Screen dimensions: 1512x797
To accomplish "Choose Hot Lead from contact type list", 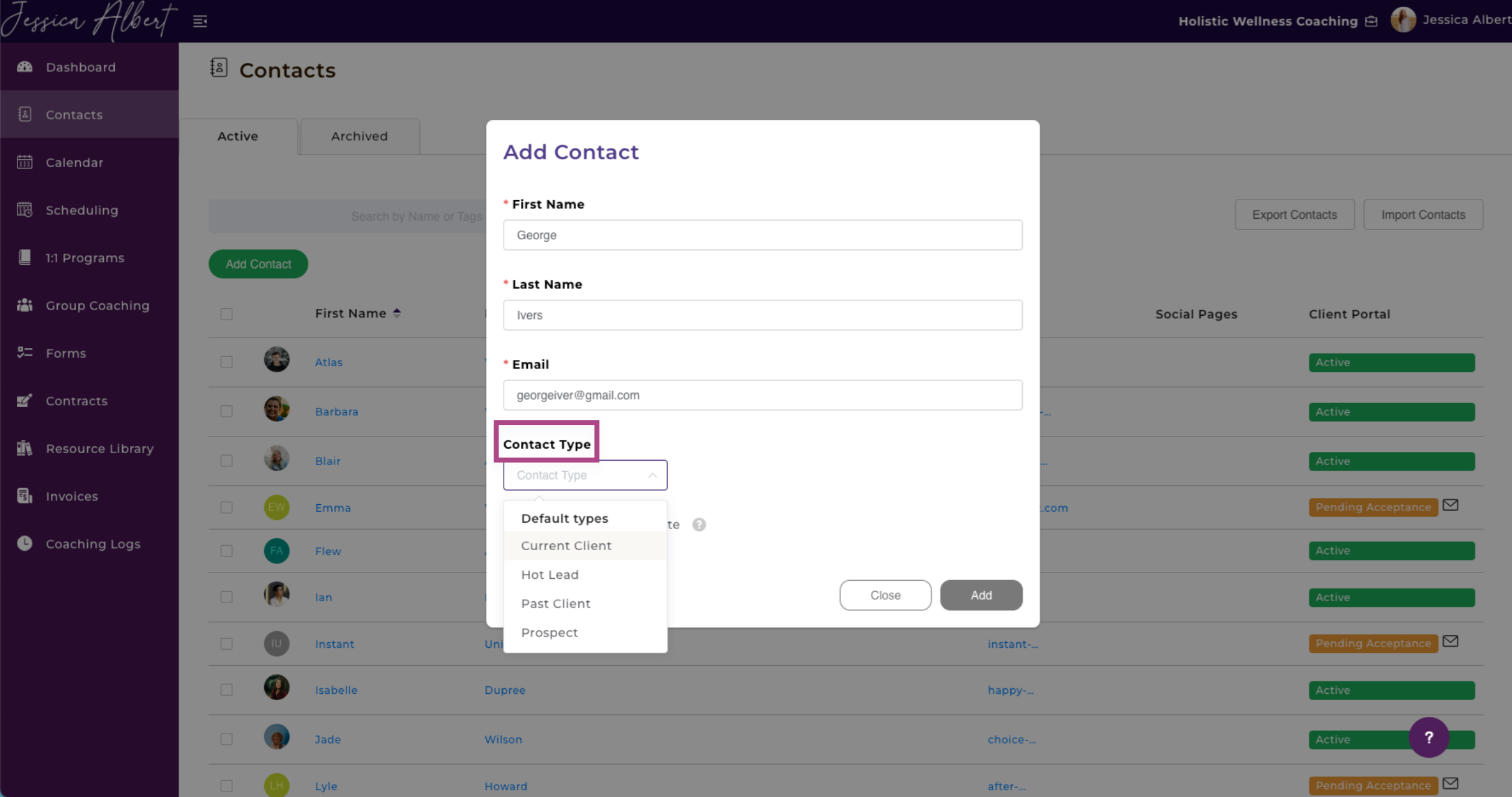I will tap(550, 574).
